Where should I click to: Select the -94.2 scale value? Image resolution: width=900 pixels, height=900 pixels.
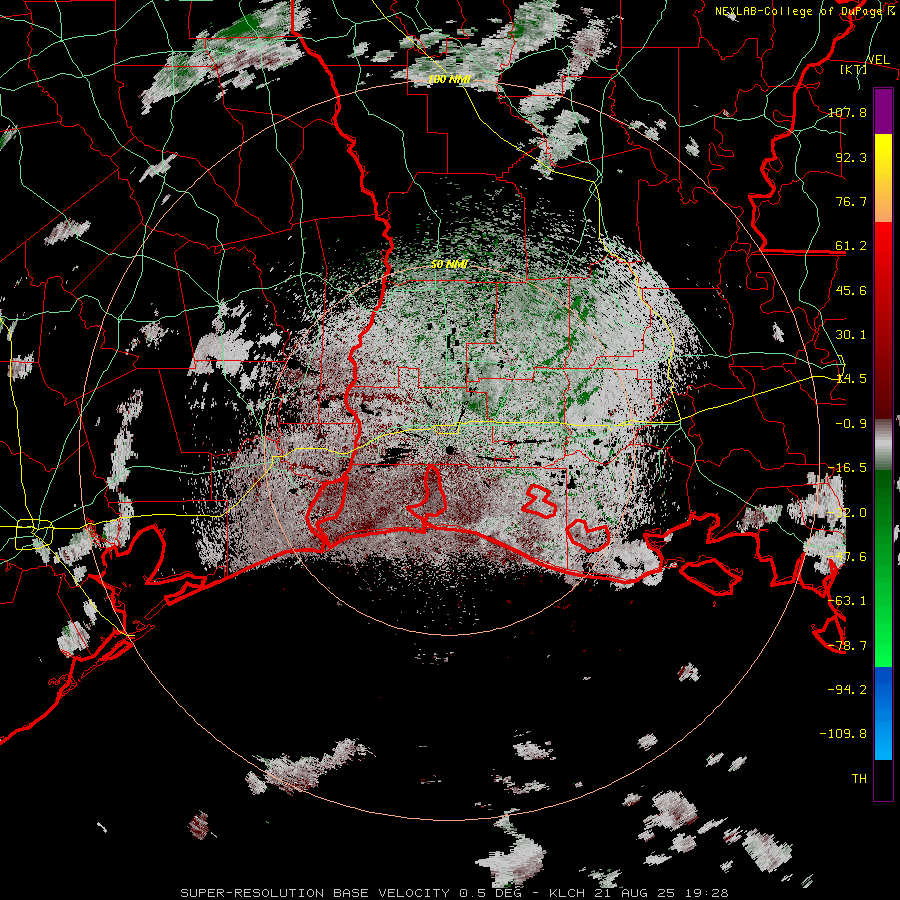(847, 689)
